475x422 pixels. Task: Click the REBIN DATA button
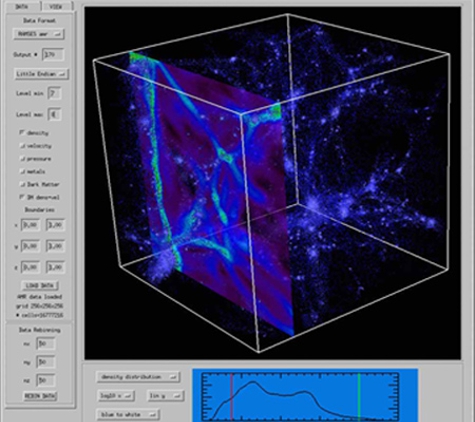(40, 396)
